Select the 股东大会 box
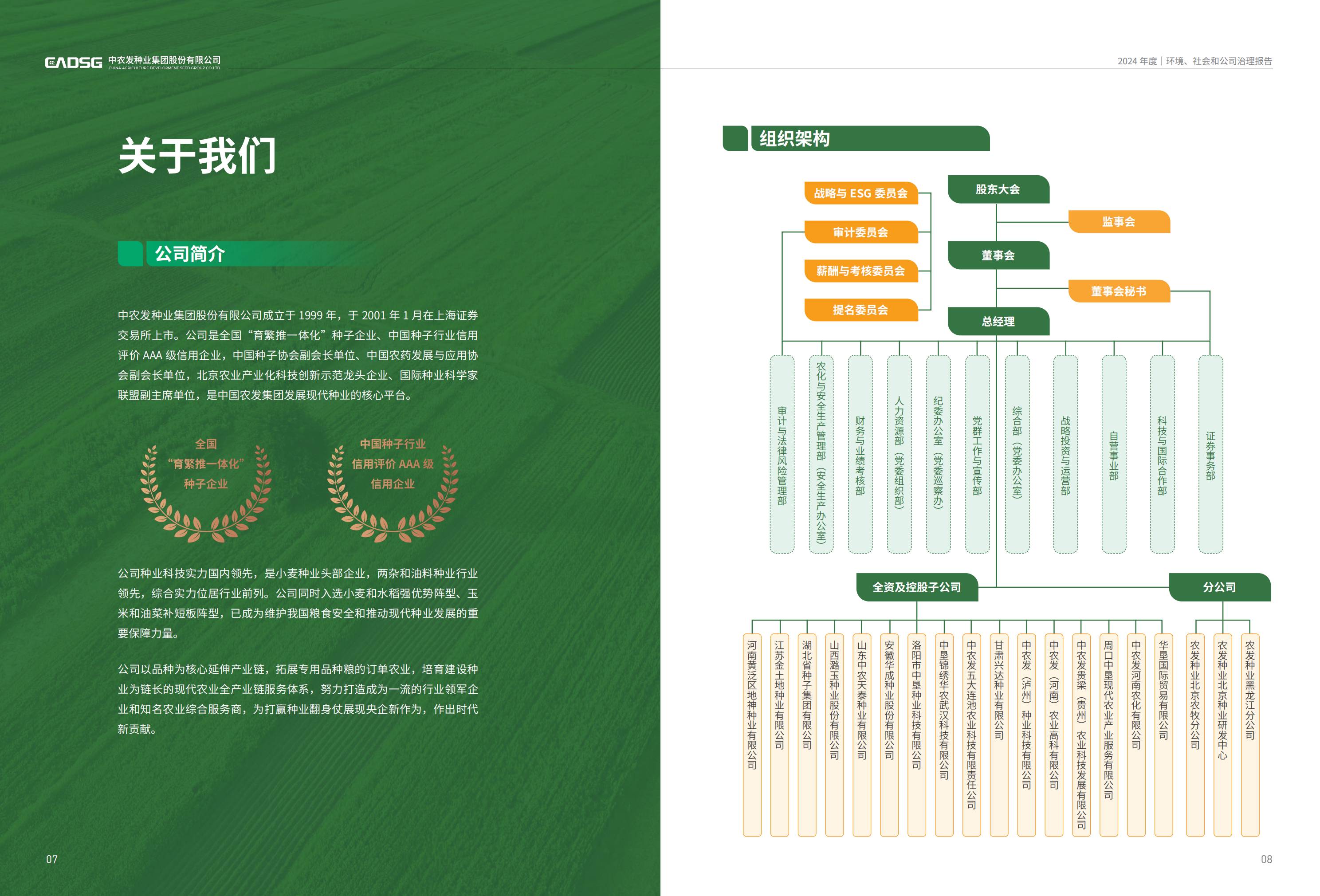This screenshot has height=896, width=1320. click(x=998, y=189)
